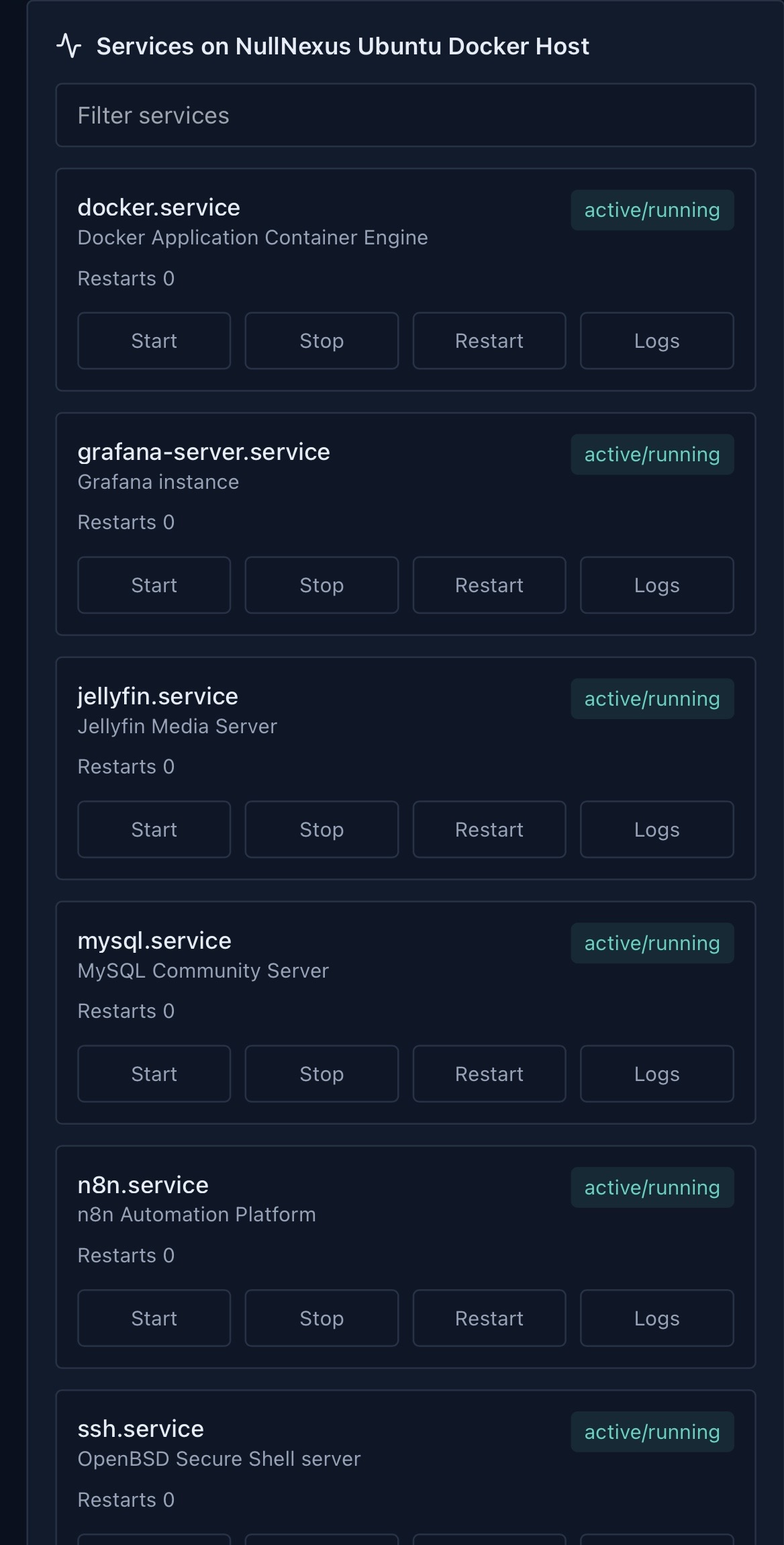
Task: Click docker.service active/running status badge
Action: tap(652, 210)
